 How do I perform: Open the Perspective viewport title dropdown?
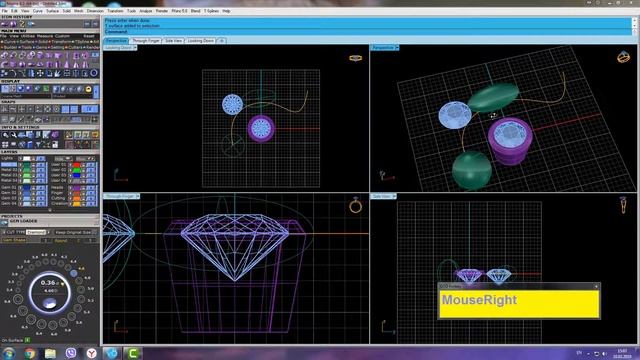[397, 48]
